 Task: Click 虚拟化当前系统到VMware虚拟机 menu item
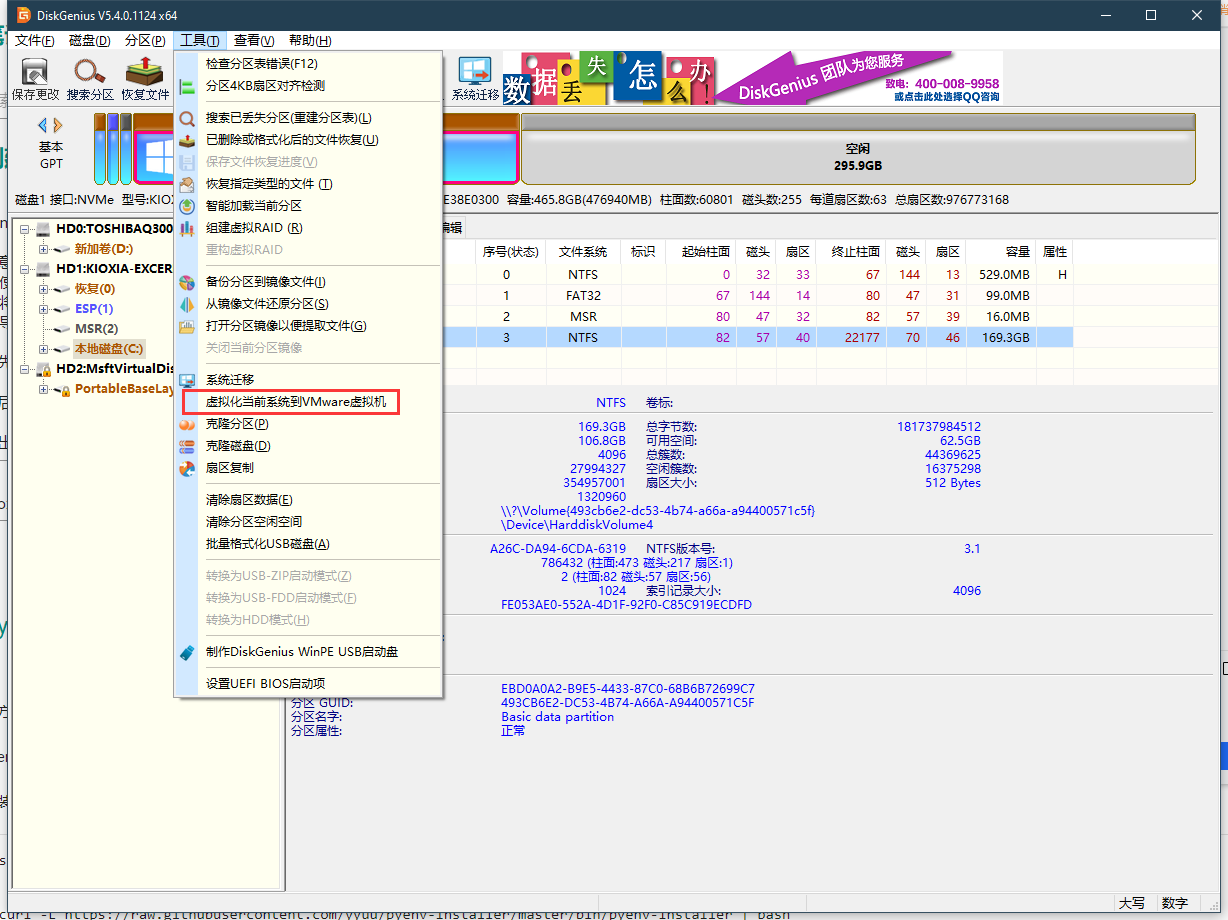coord(295,402)
